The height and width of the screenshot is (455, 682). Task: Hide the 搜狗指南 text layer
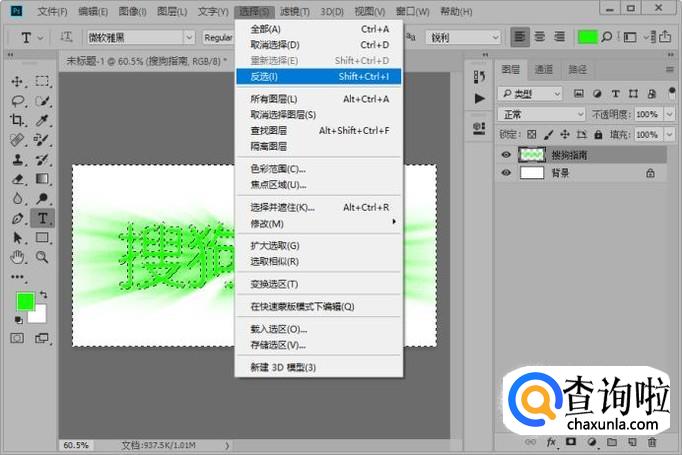click(x=506, y=155)
